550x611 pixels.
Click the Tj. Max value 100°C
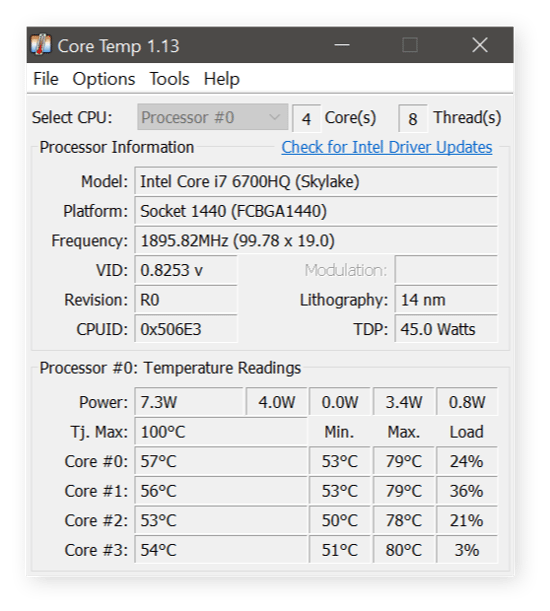click(x=221, y=431)
